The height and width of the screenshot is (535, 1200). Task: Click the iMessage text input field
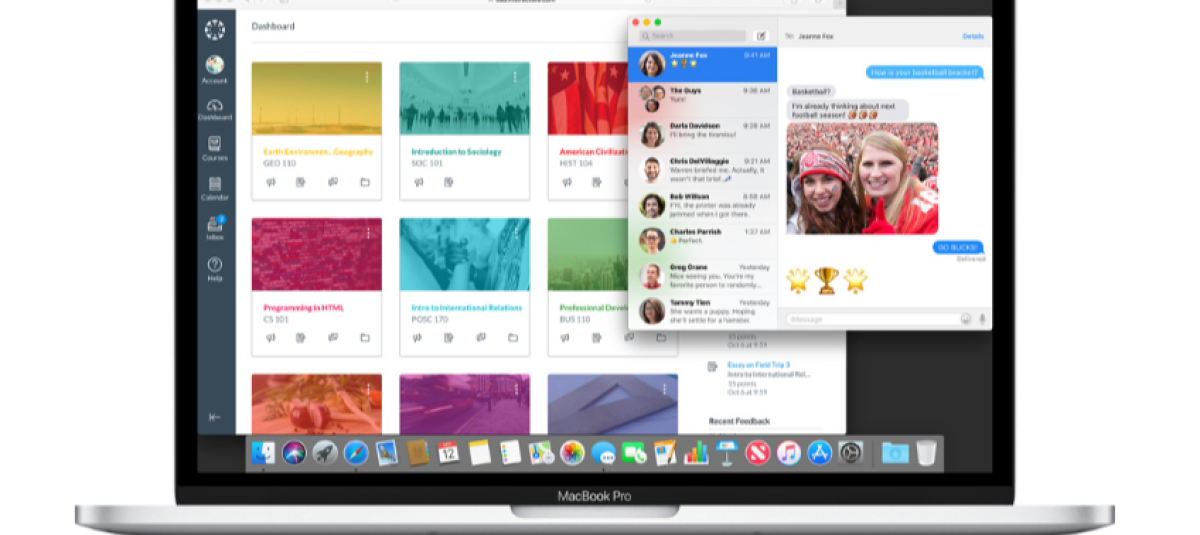(x=870, y=319)
